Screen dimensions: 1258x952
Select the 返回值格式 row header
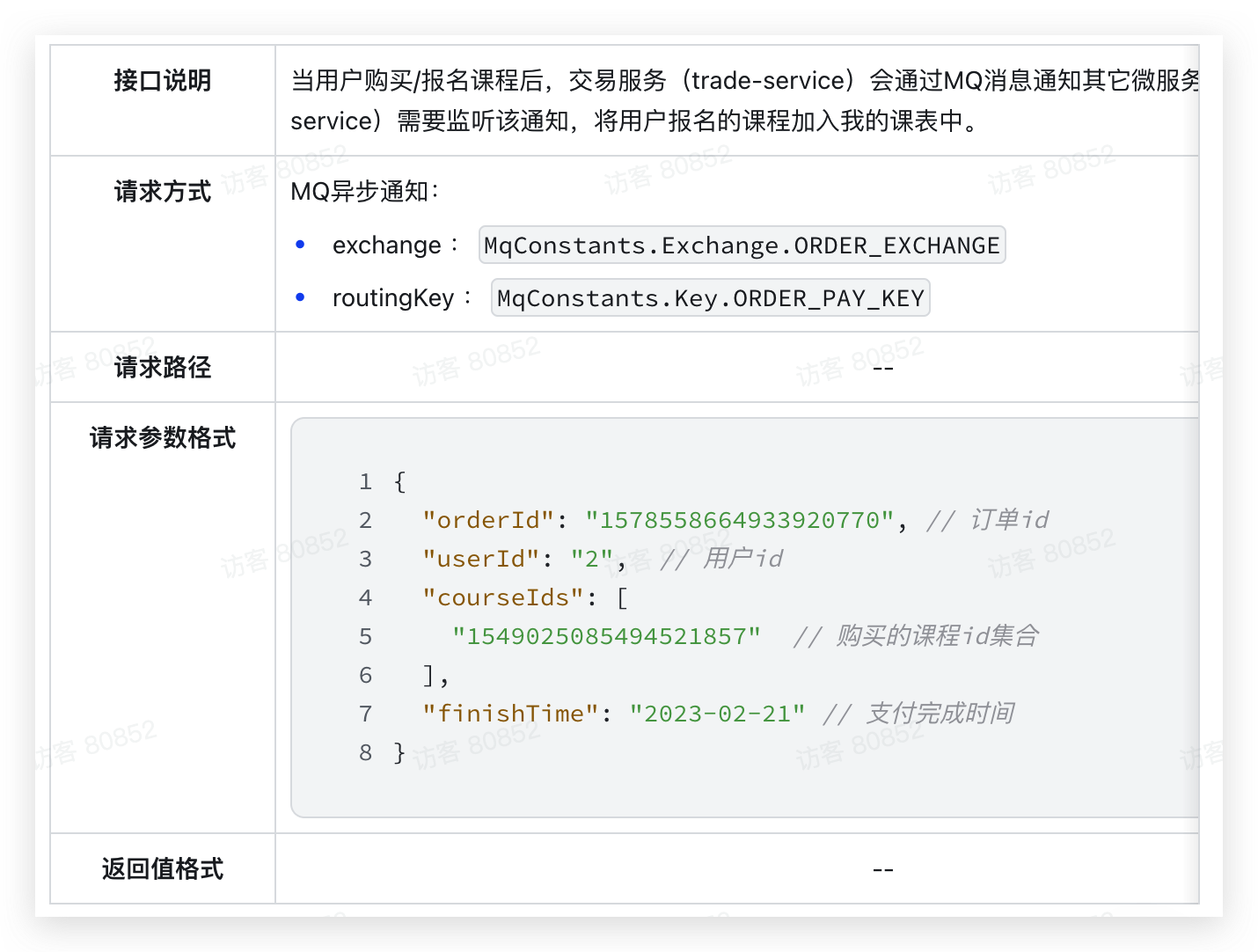coord(163,868)
